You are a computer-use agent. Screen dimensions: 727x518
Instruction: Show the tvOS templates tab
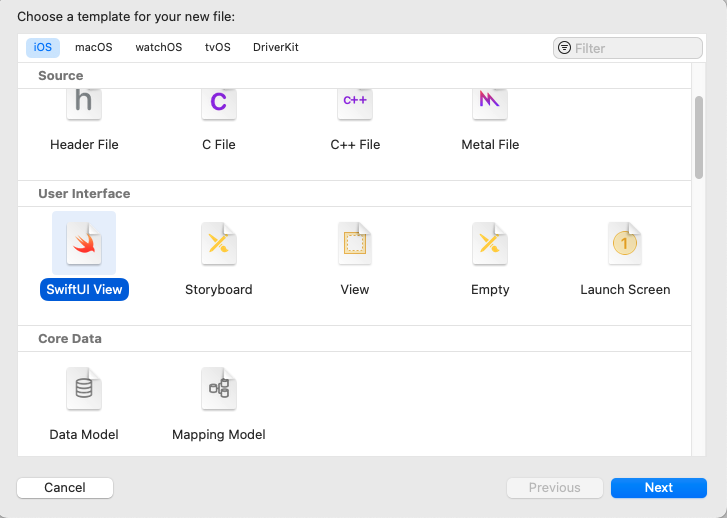(217, 47)
